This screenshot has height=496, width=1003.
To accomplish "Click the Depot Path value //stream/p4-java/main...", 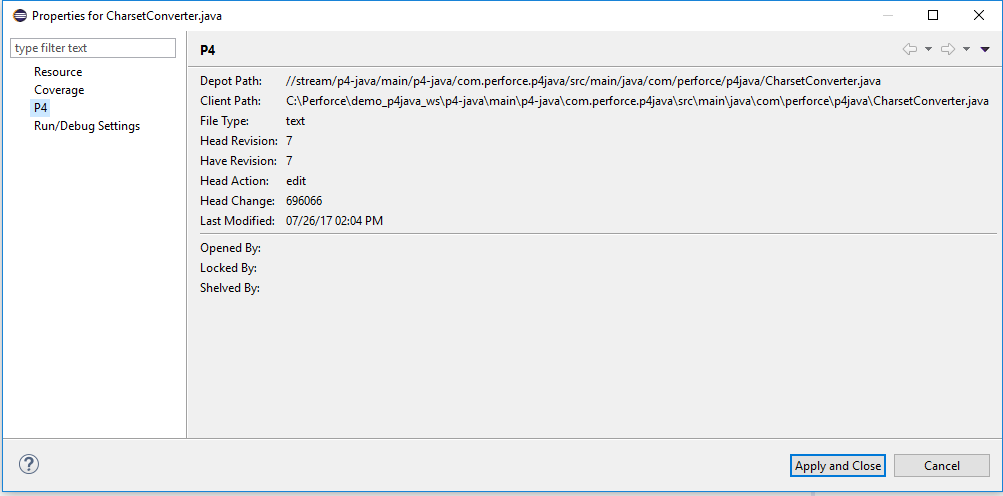I will [583, 81].
